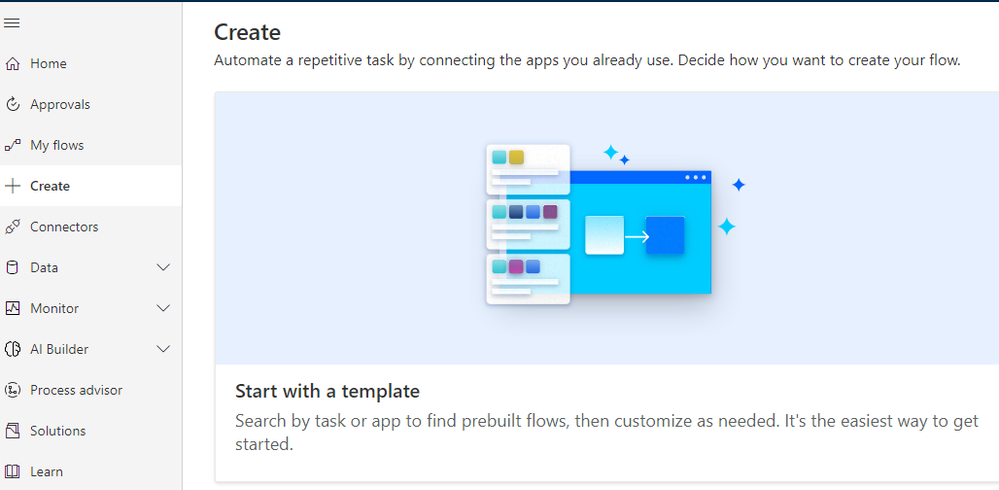Click the Monitor chart icon

pyautogui.click(x=13, y=309)
